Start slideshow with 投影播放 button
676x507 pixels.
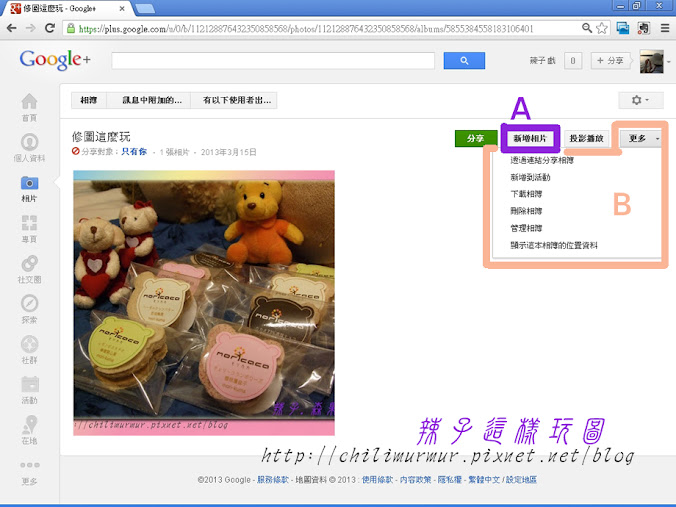coord(586,138)
